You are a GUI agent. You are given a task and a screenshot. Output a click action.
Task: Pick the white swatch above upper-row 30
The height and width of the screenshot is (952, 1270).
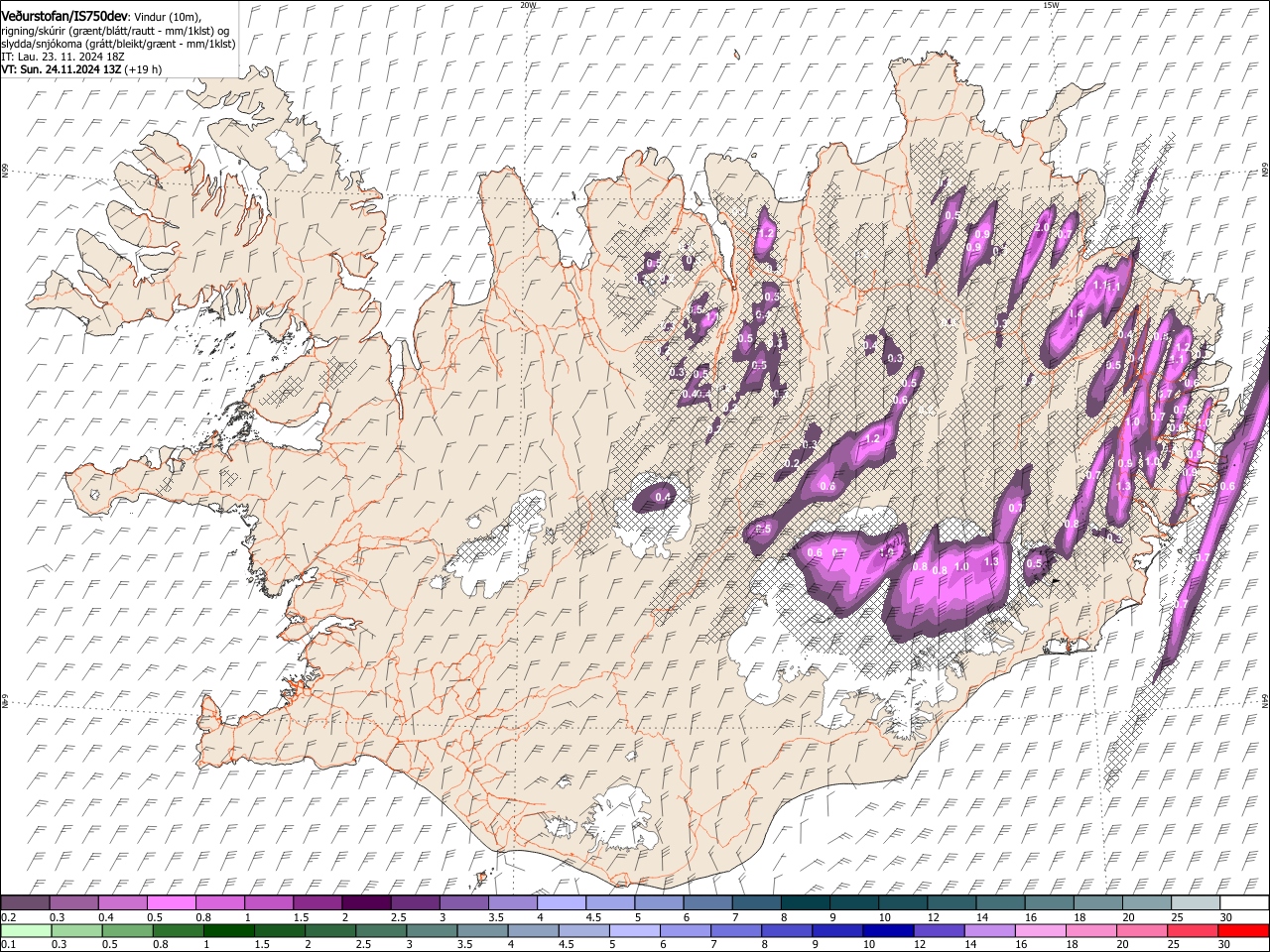(x=1245, y=903)
